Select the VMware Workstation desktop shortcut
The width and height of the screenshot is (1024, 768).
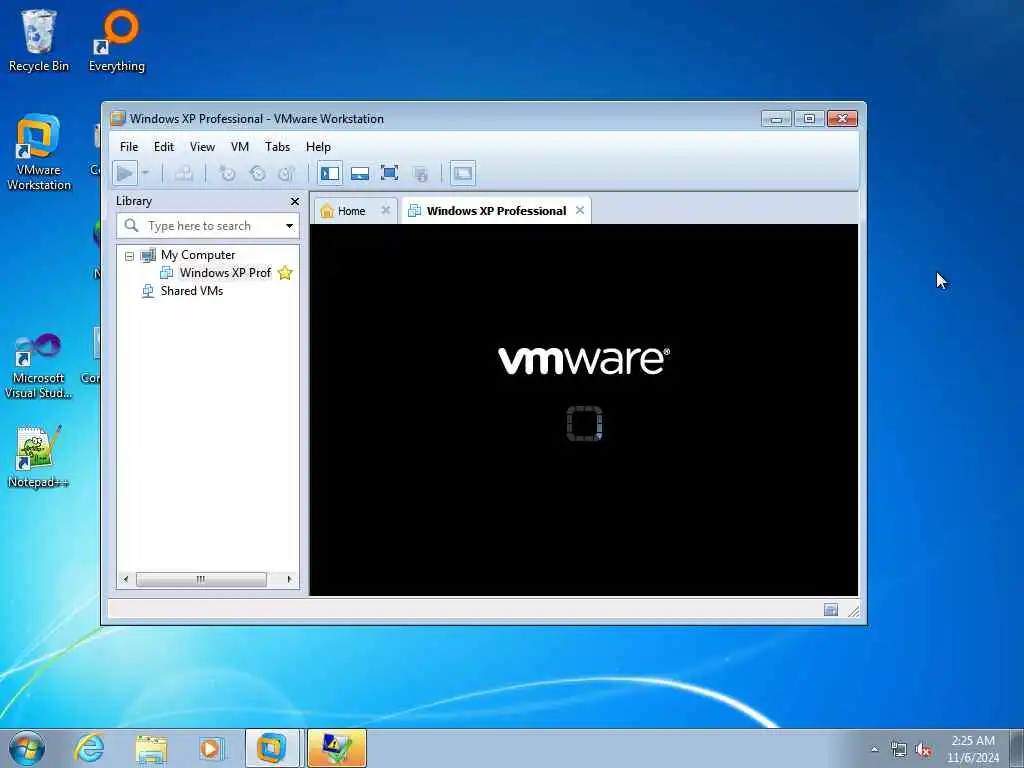pos(39,152)
